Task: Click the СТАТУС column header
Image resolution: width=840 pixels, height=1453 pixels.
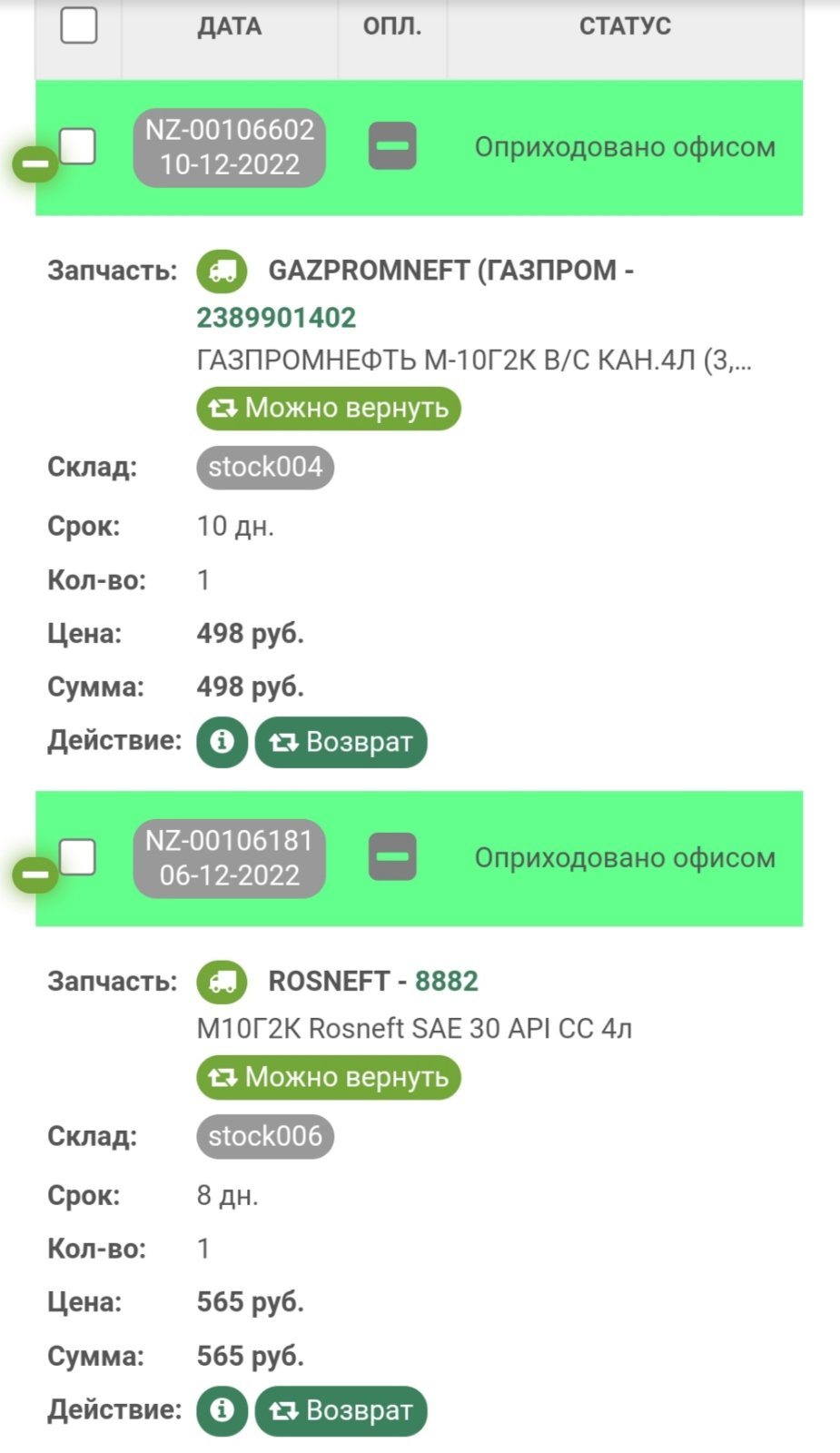Action: tap(625, 26)
